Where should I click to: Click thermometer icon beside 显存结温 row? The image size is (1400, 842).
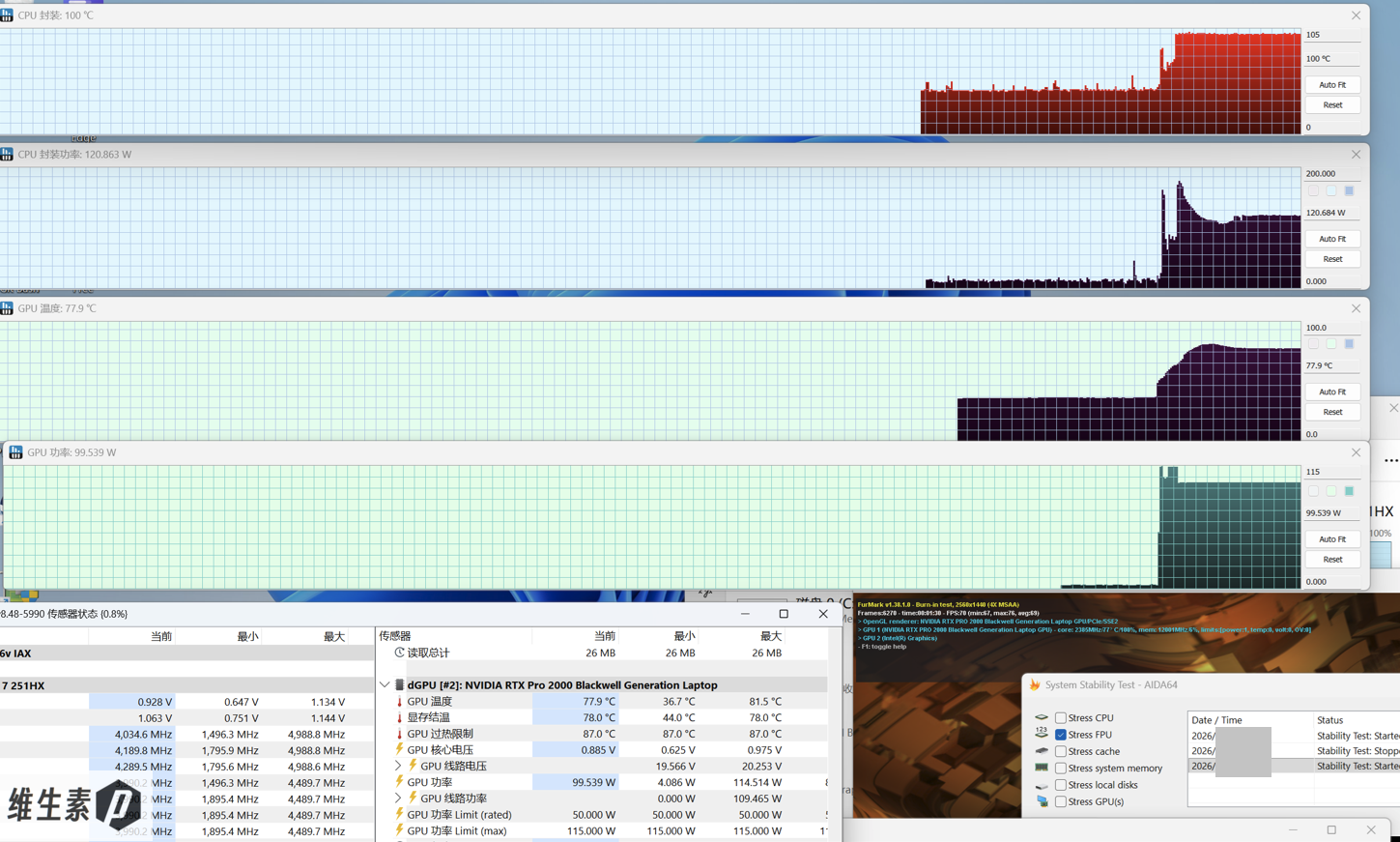399,718
